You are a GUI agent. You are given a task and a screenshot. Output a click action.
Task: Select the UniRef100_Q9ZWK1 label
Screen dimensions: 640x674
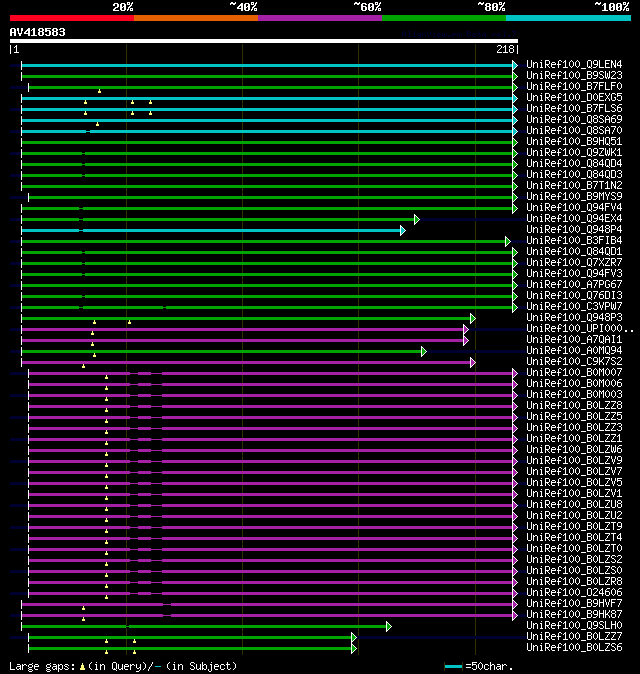tap(574, 153)
